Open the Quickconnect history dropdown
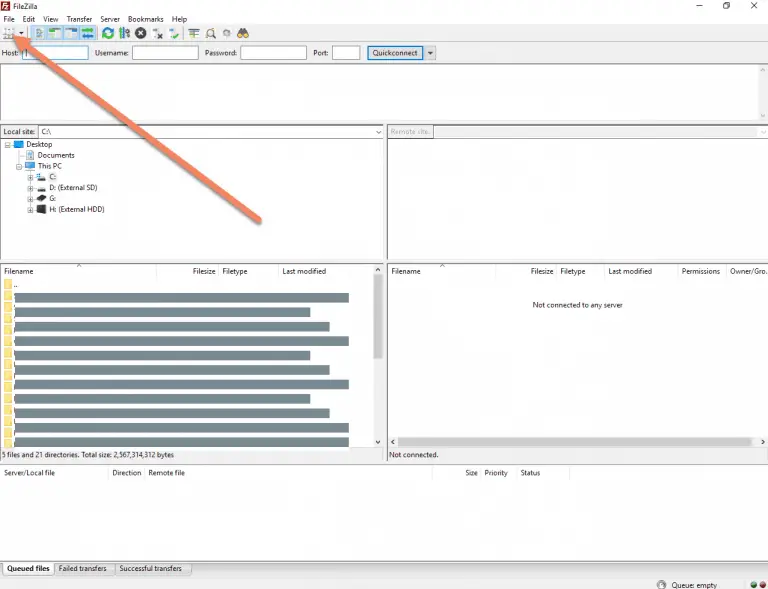768x589 pixels. 430,53
